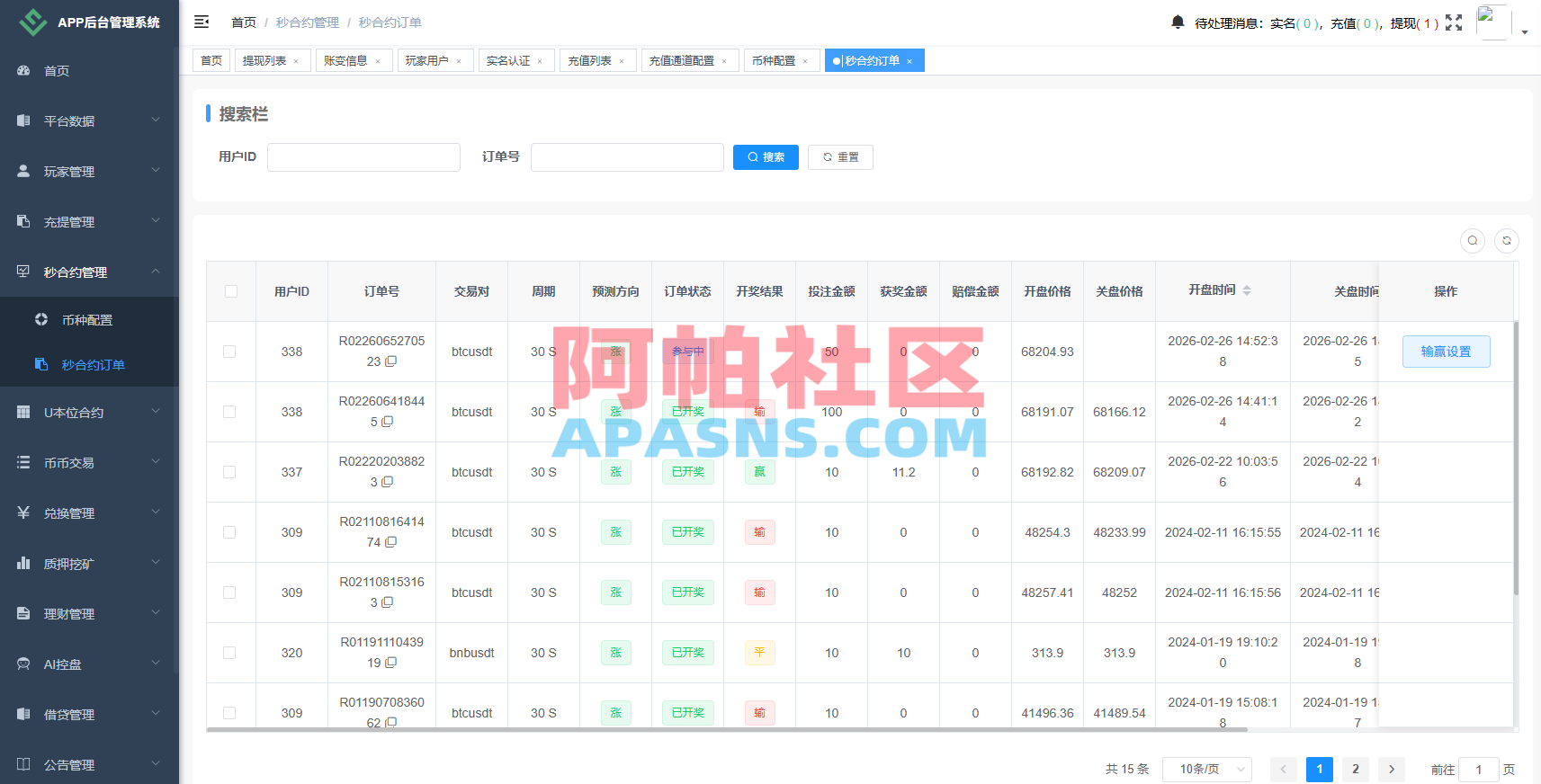Close the 币种配置 tab

pos(805,61)
